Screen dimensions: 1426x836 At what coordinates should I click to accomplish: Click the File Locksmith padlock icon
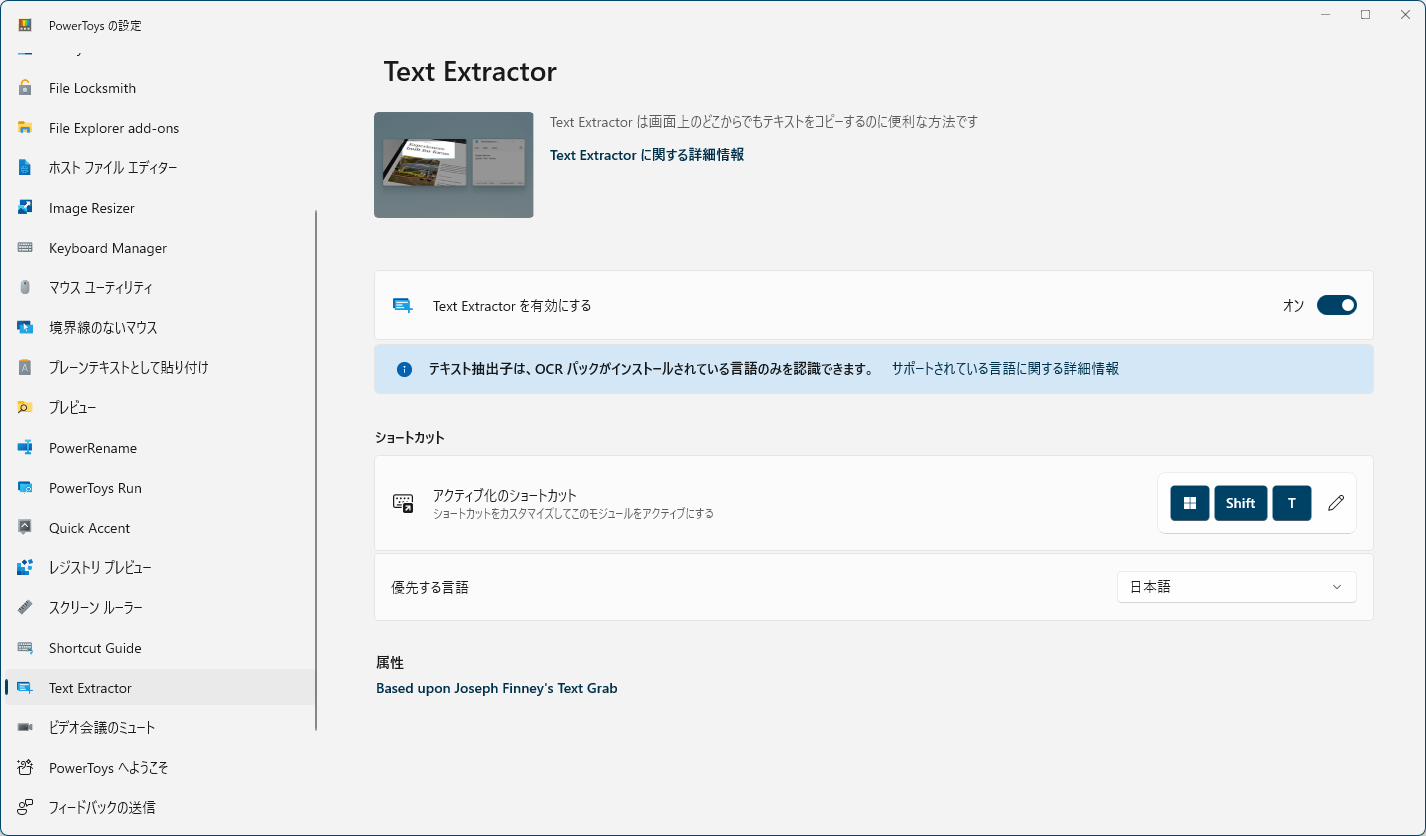pos(25,88)
